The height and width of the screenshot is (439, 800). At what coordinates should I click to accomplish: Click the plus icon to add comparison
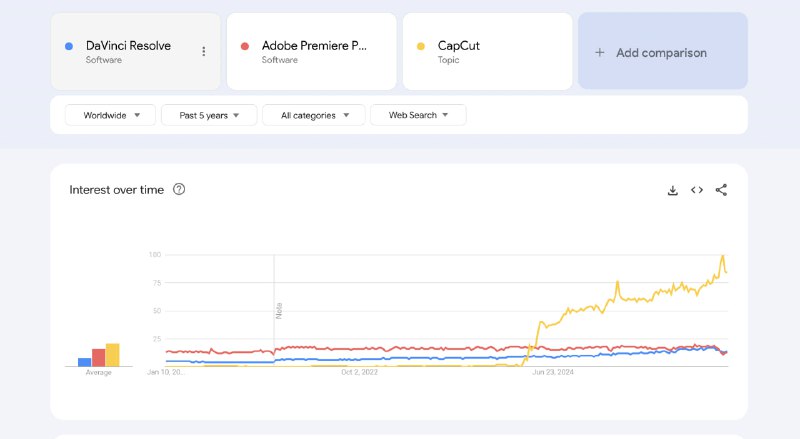(600, 53)
